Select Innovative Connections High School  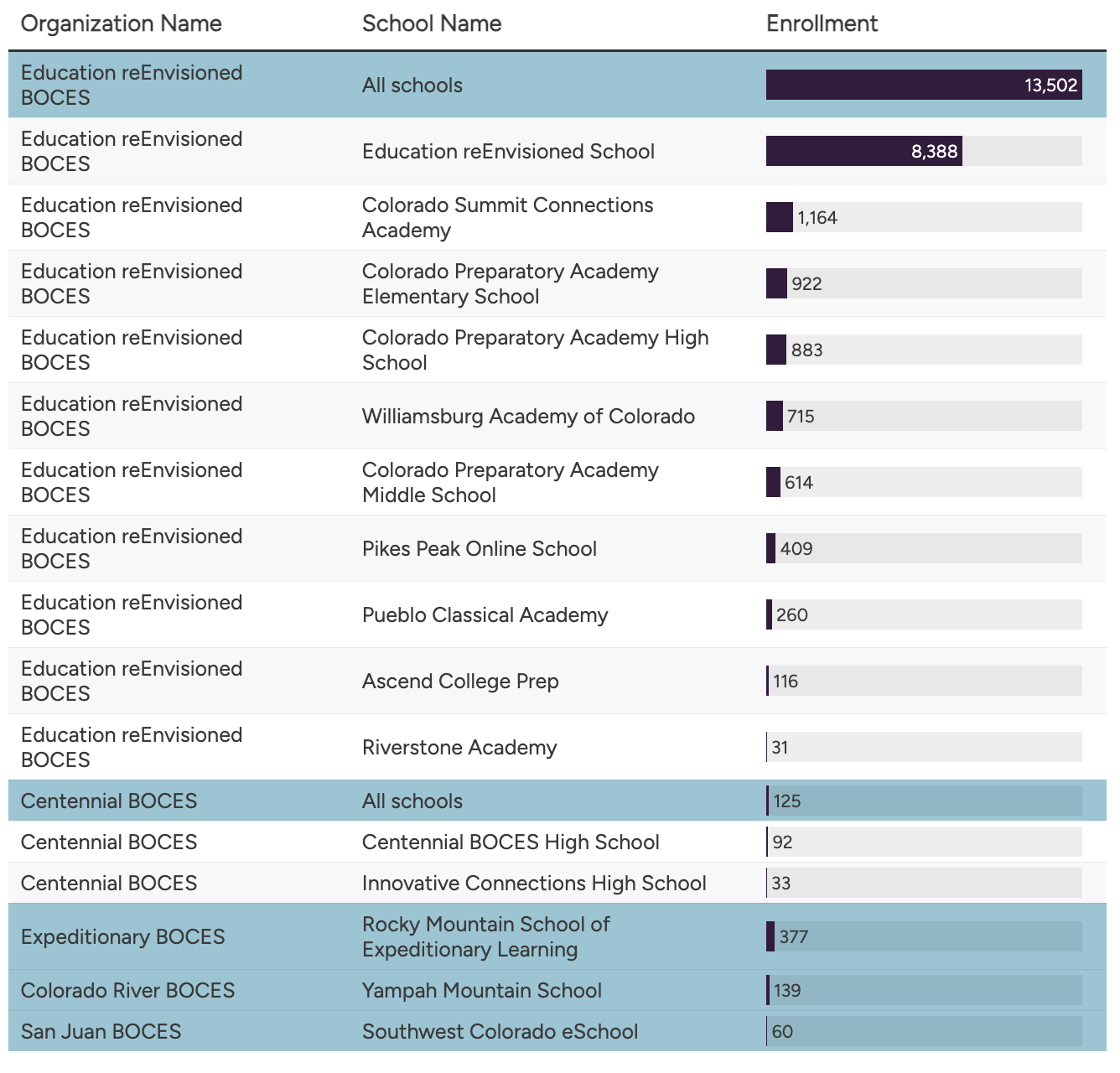[x=534, y=883]
